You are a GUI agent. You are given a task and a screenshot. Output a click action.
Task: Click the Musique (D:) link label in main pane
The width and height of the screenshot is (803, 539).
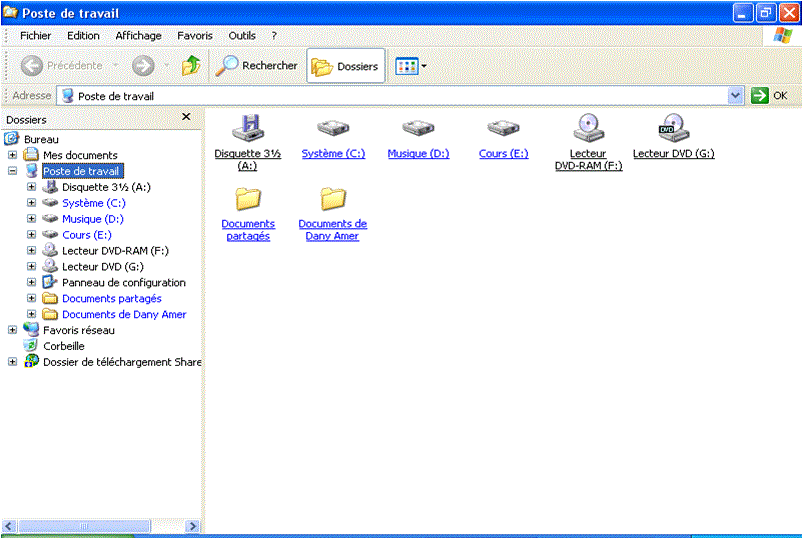pos(418,154)
